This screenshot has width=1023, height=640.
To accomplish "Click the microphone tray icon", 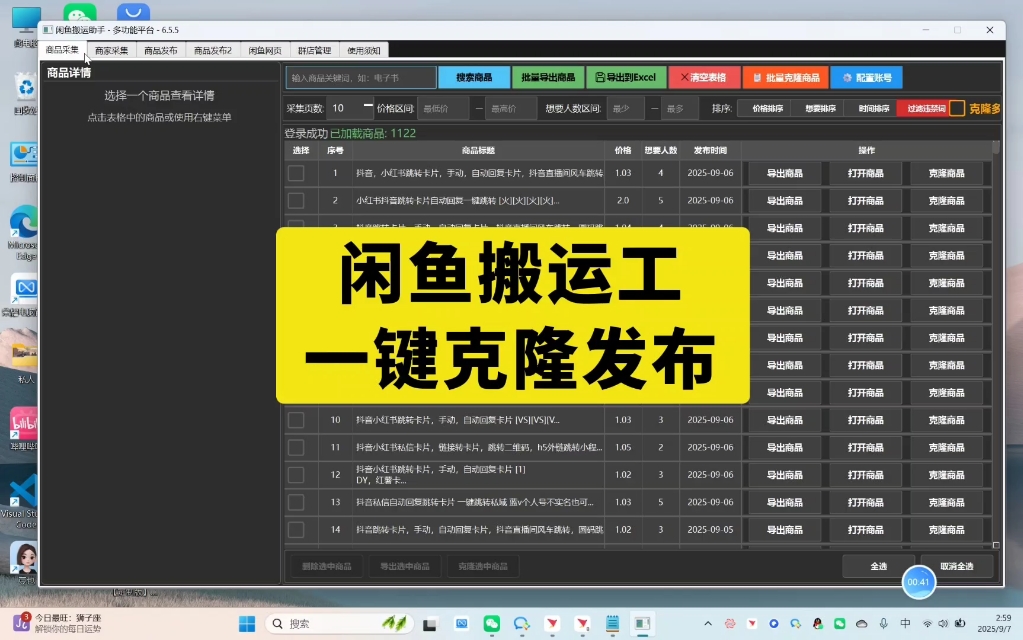I will (x=883, y=624).
